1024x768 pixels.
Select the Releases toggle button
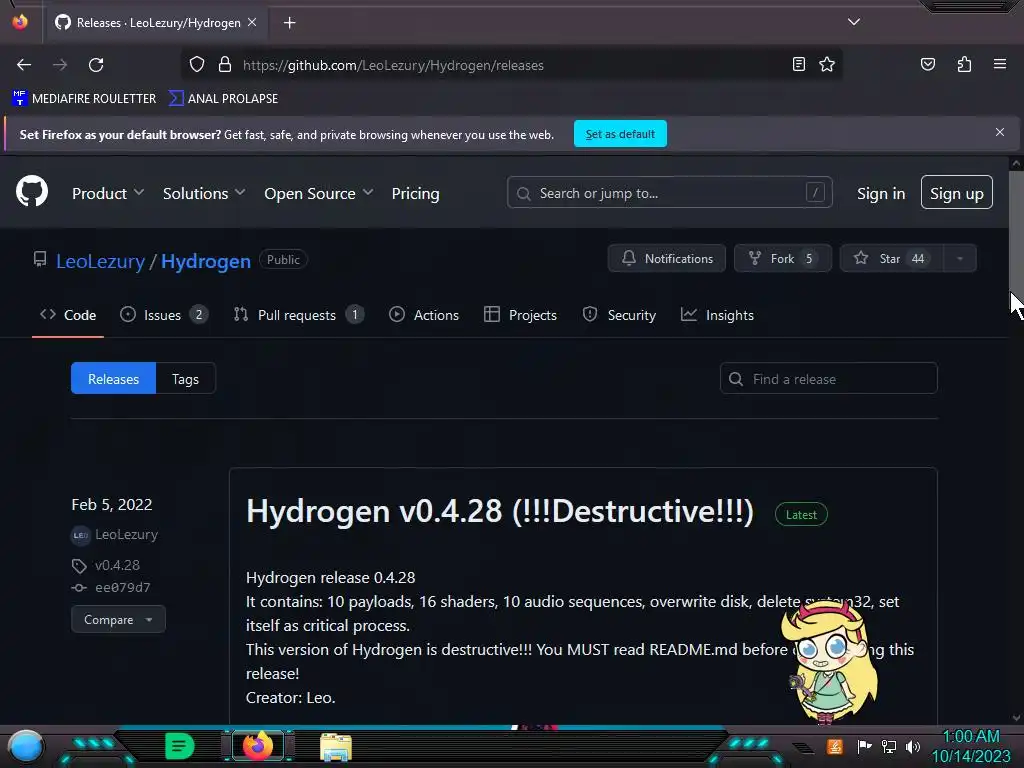114,379
